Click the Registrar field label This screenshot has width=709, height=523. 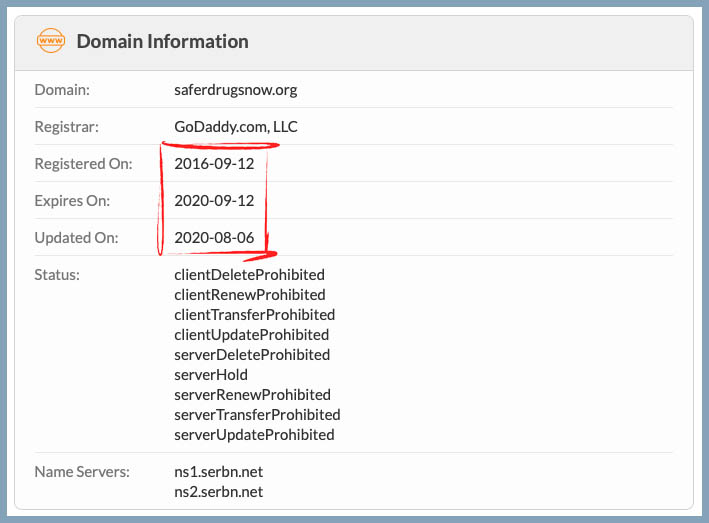tap(66, 127)
